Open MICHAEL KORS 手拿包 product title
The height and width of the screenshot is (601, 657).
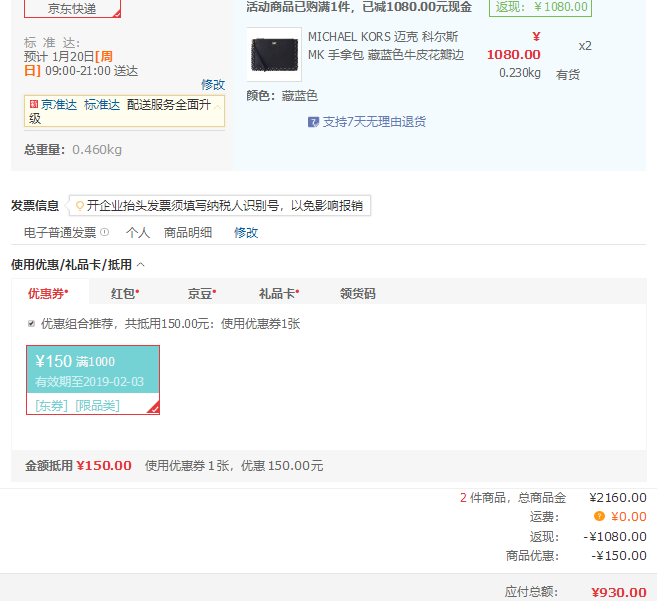(386, 46)
